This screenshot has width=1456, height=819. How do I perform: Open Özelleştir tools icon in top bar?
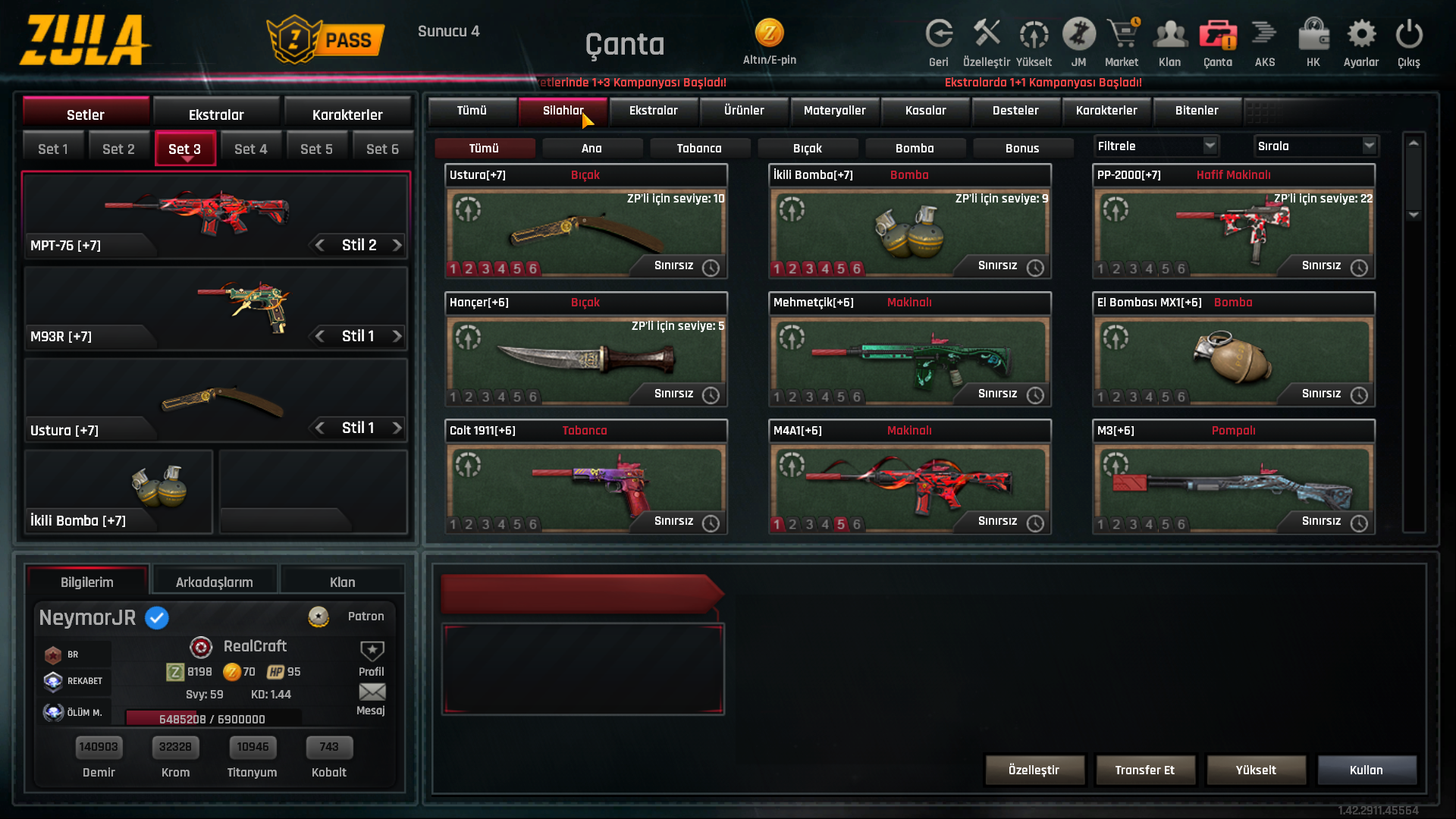point(987,34)
